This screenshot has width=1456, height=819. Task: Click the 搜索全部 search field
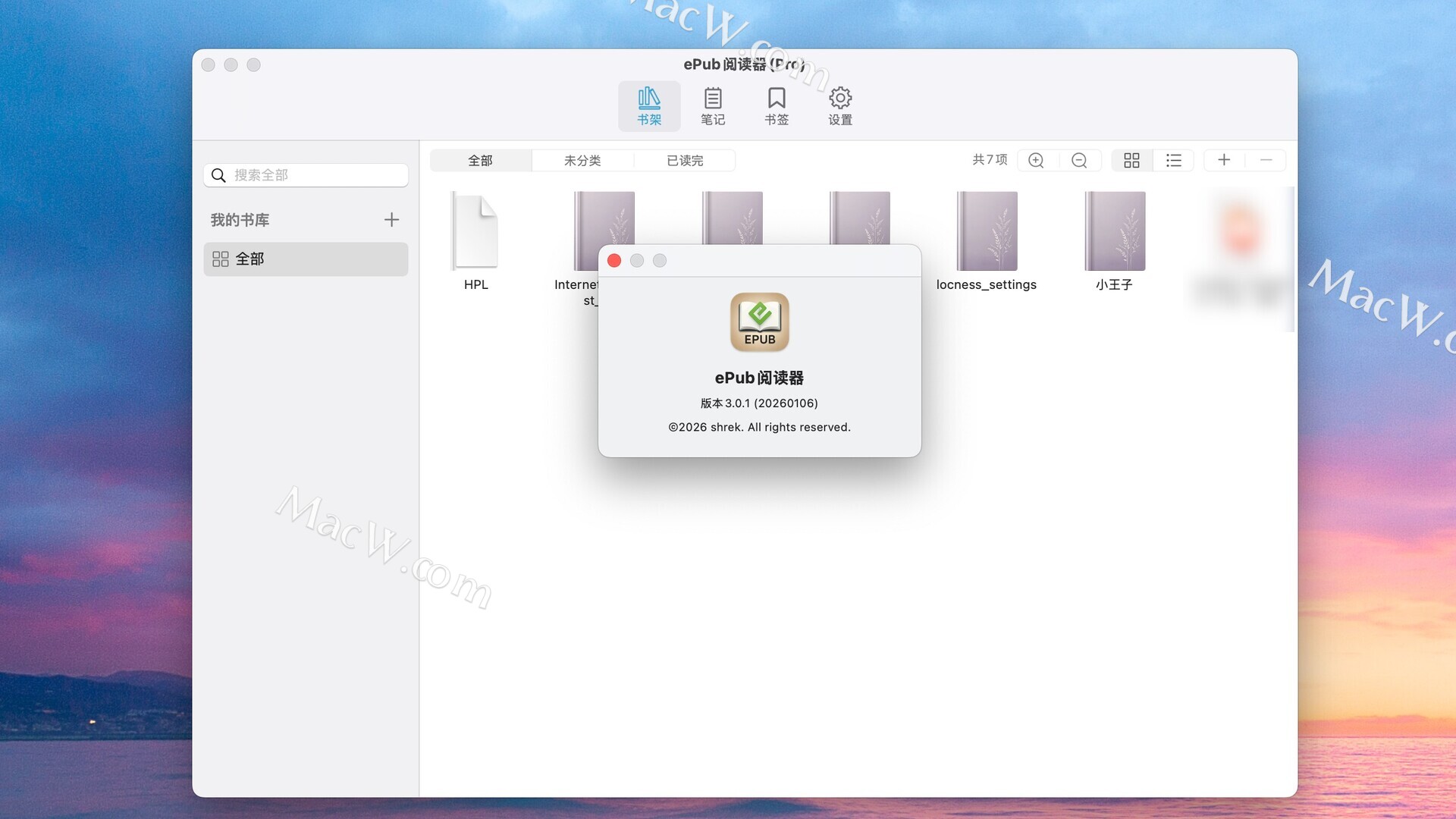point(318,175)
